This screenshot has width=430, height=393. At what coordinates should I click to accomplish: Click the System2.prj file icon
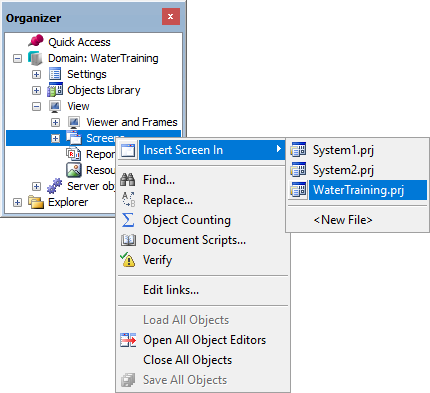[x=298, y=170]
